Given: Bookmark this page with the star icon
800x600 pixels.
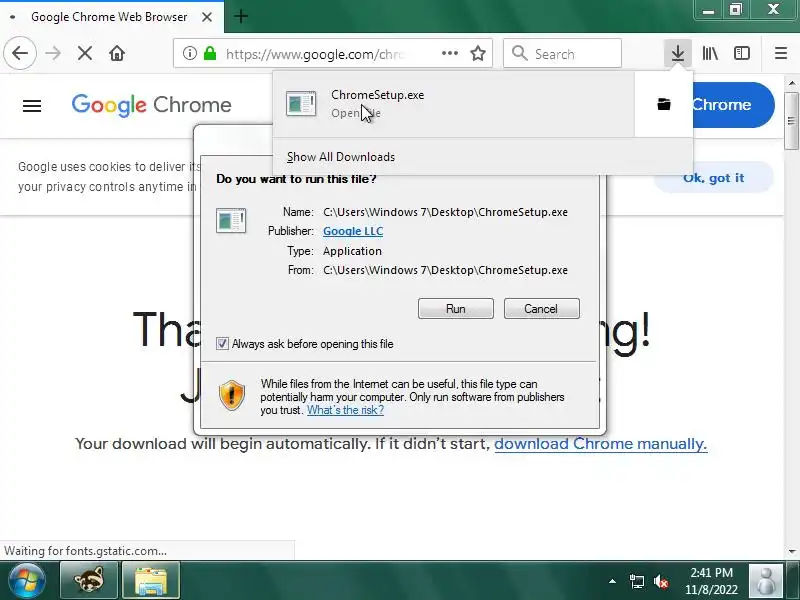Looking at the screenshot, I should tap(478, 53).
